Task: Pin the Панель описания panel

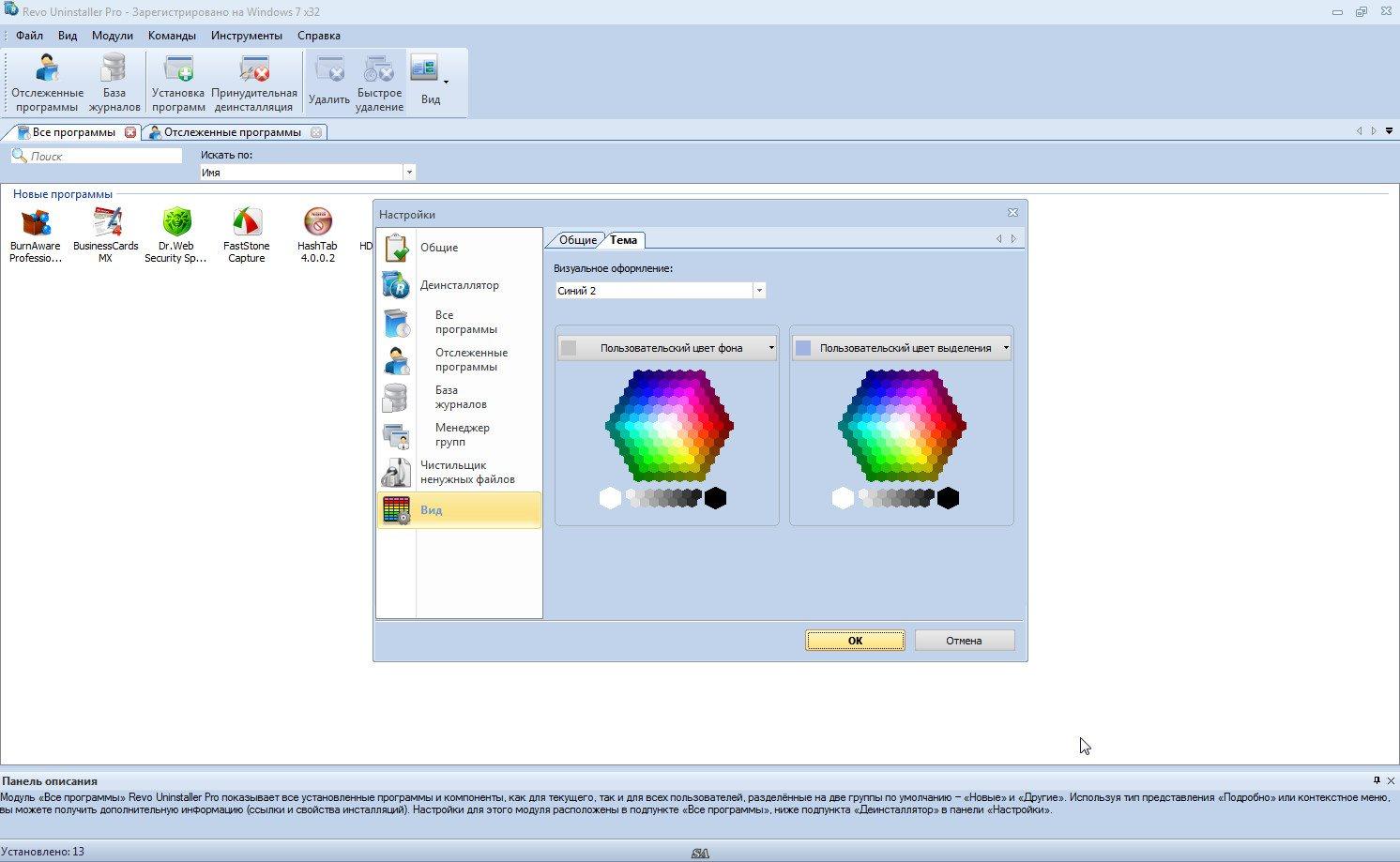Action: [1377, 780]
